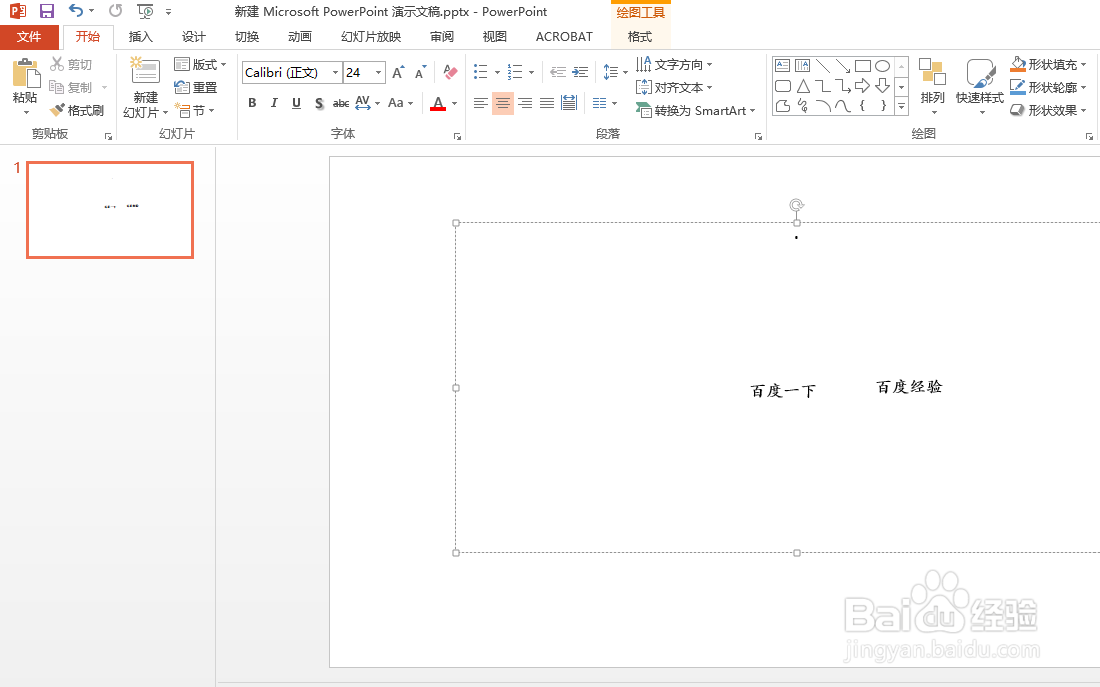The height and width of the screenshot is (687, 1100).
Task: Open the 排列 Arrange tool
Action: 932,86
